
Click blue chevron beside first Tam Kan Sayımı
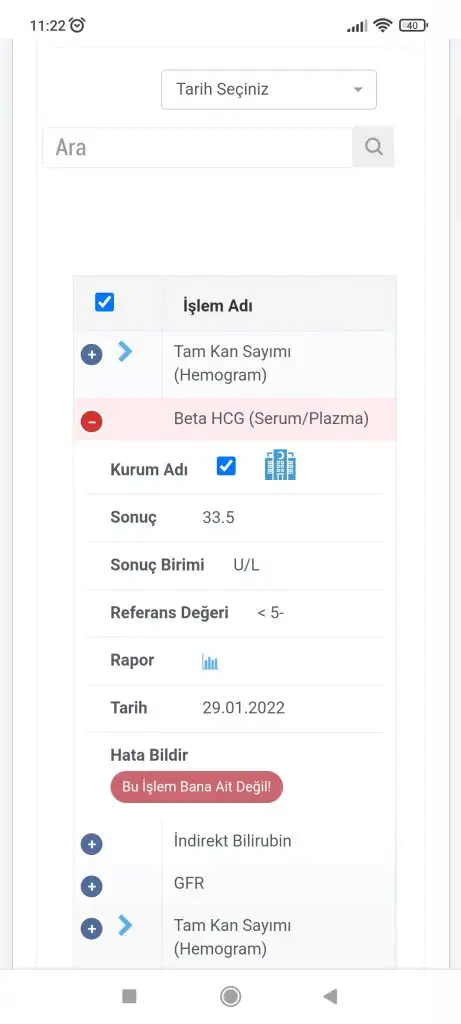coord(125,352)
